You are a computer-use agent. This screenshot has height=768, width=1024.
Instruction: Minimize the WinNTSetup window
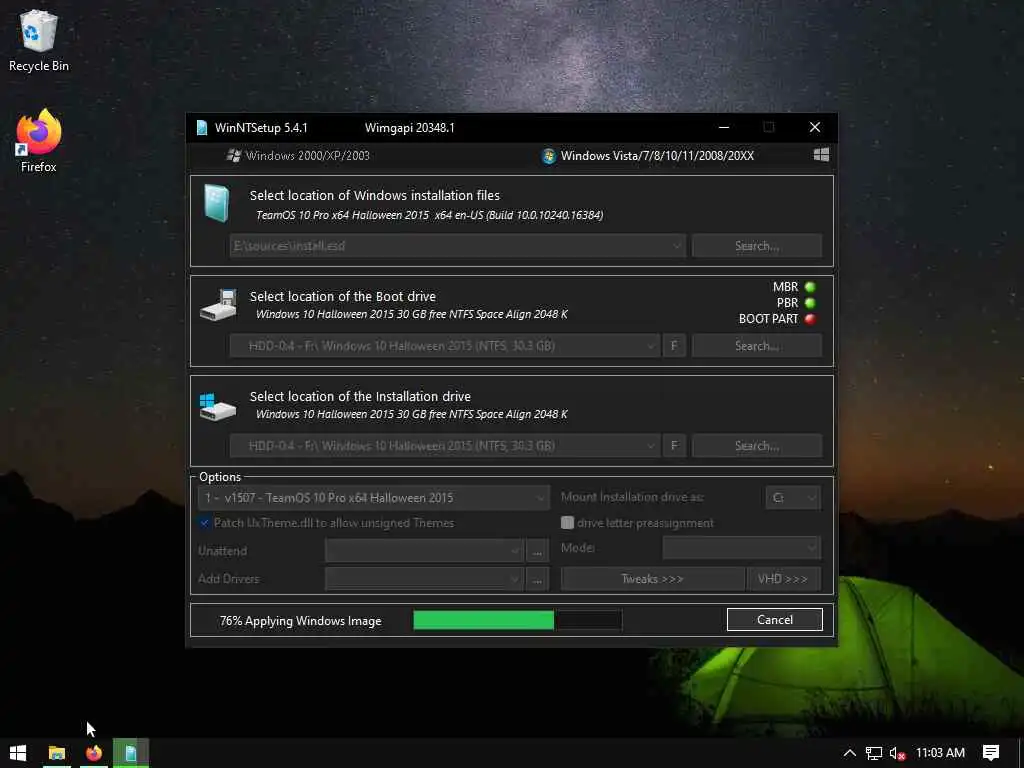pos(724,127)
